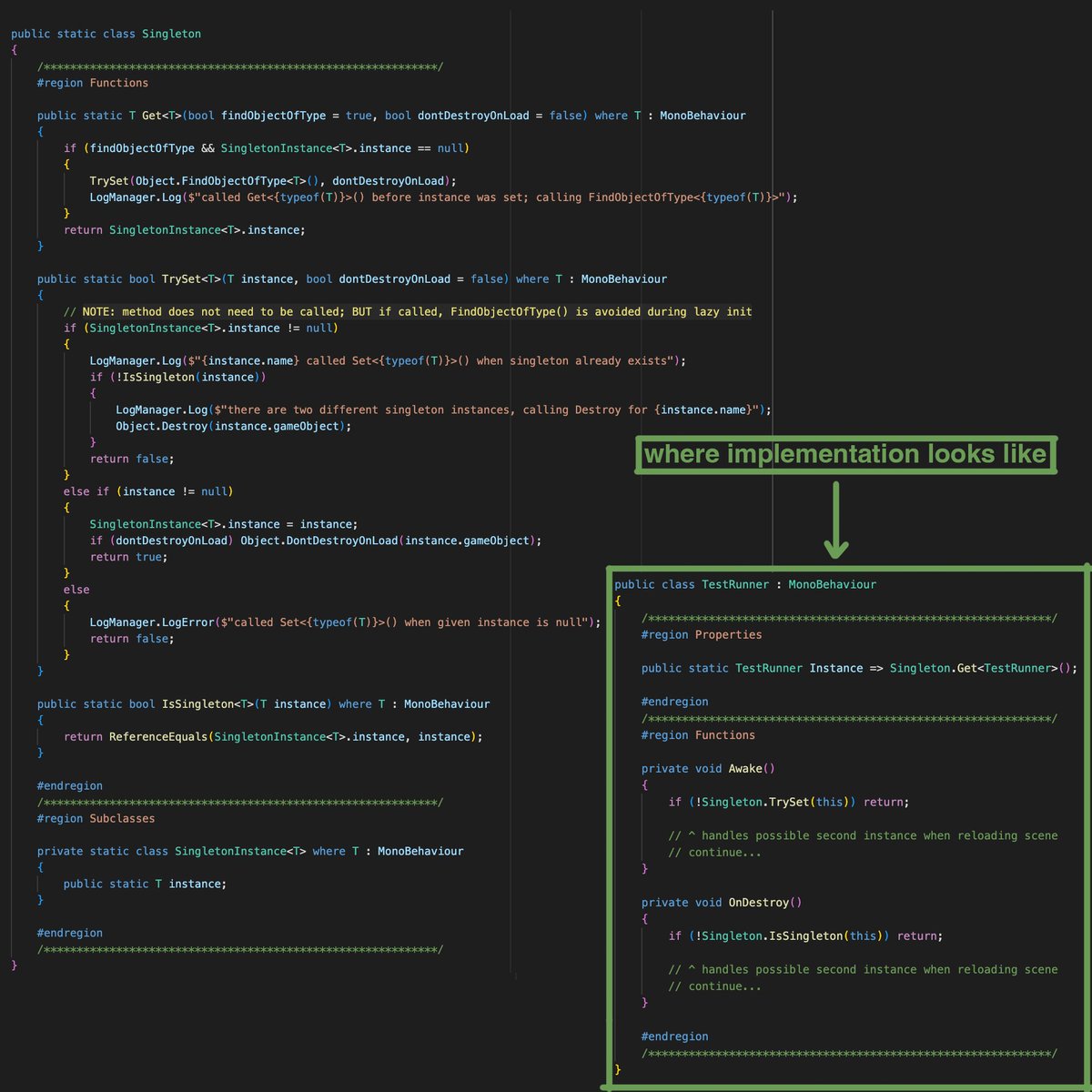Click the "Object.Destroy(instance.gameObject);" line

point(234,427)
